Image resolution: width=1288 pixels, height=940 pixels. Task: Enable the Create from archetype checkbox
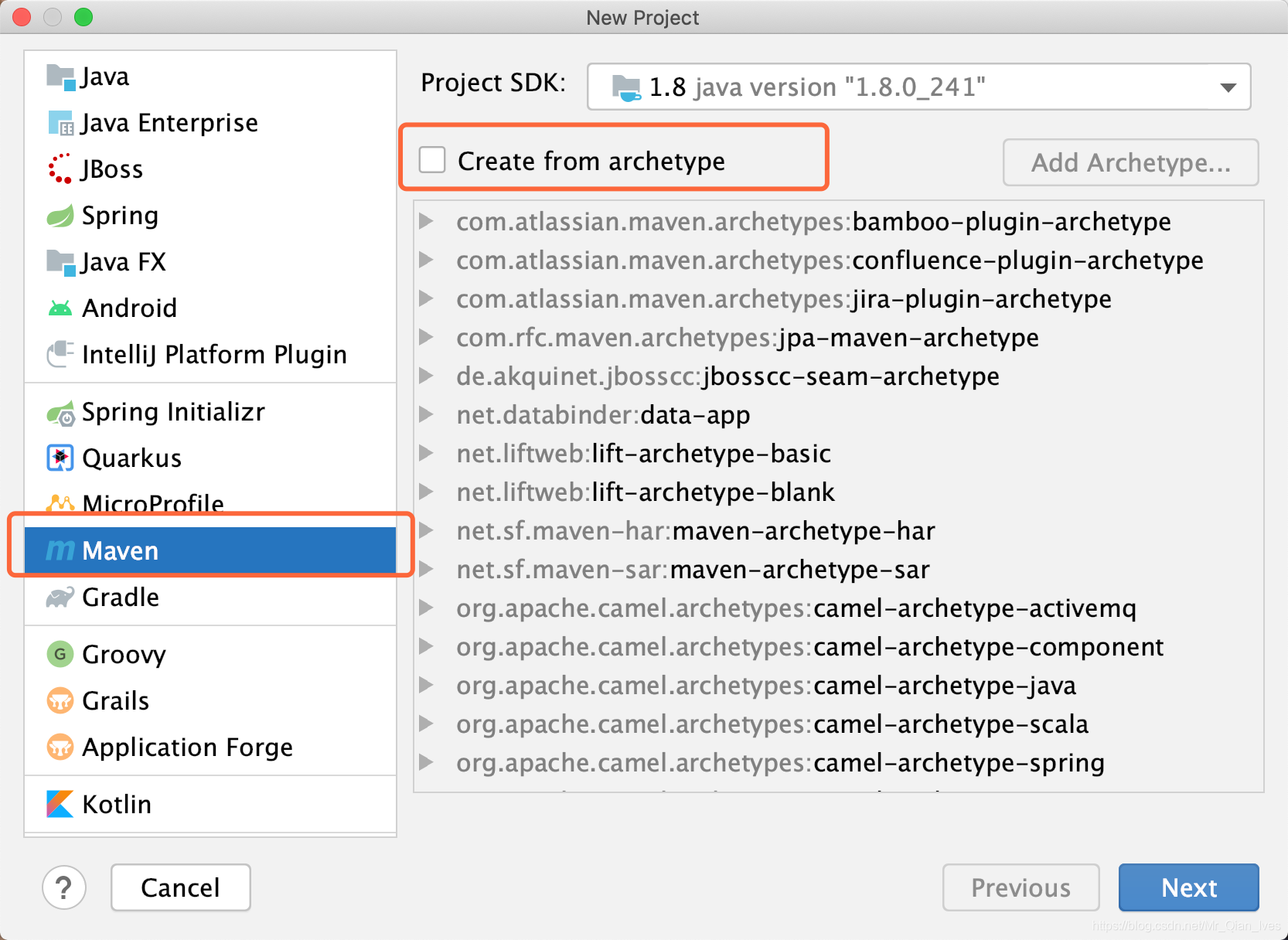(x=432, y=160)
